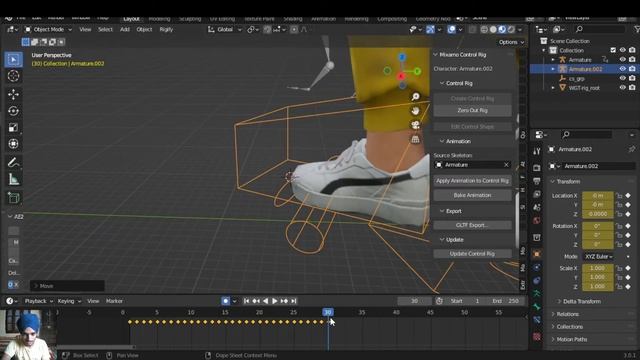640x360 pixels.
Task: Open viewport Select menu
Action: pos(105,29)
